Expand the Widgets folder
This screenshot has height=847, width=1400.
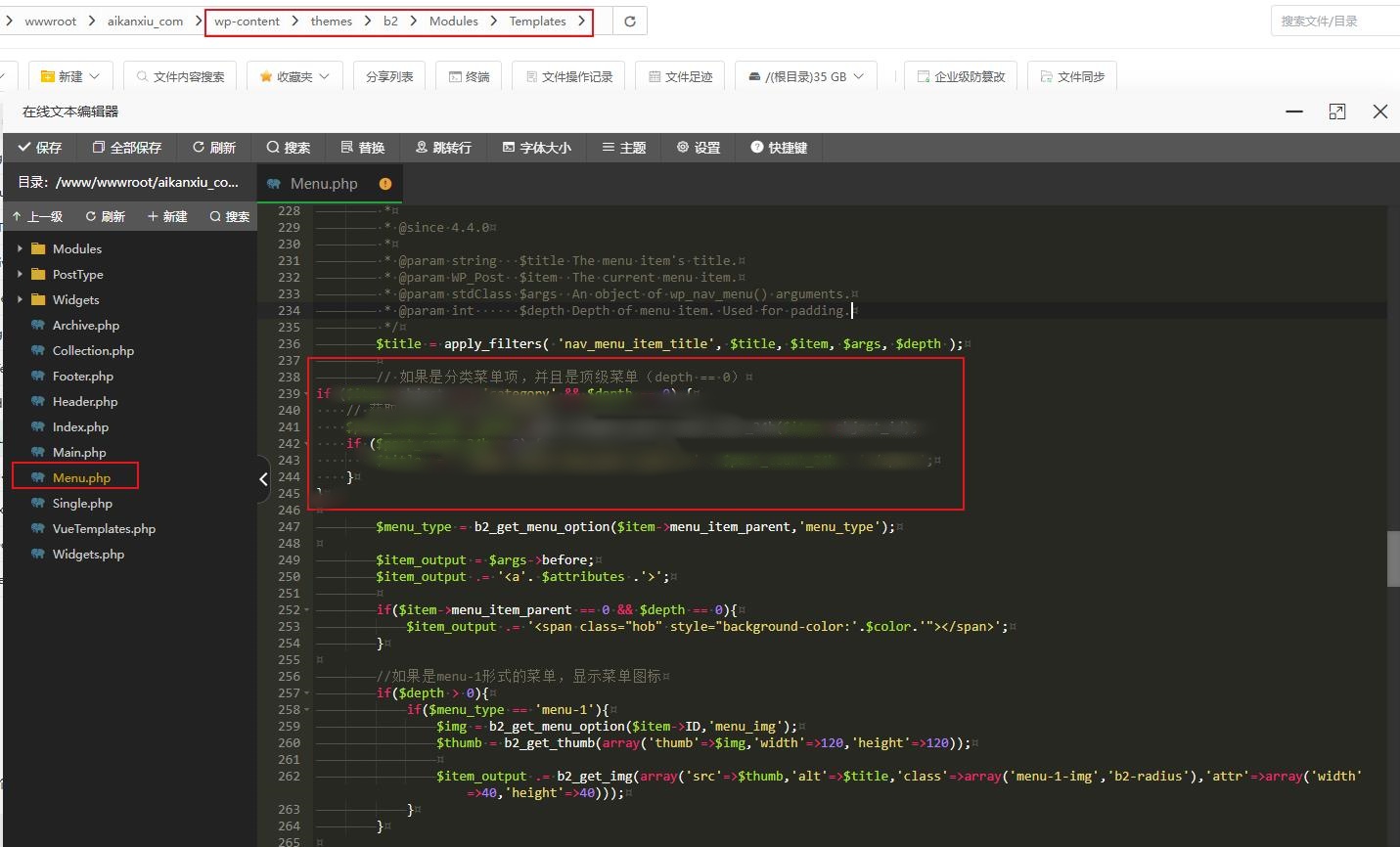click(20, 299)
